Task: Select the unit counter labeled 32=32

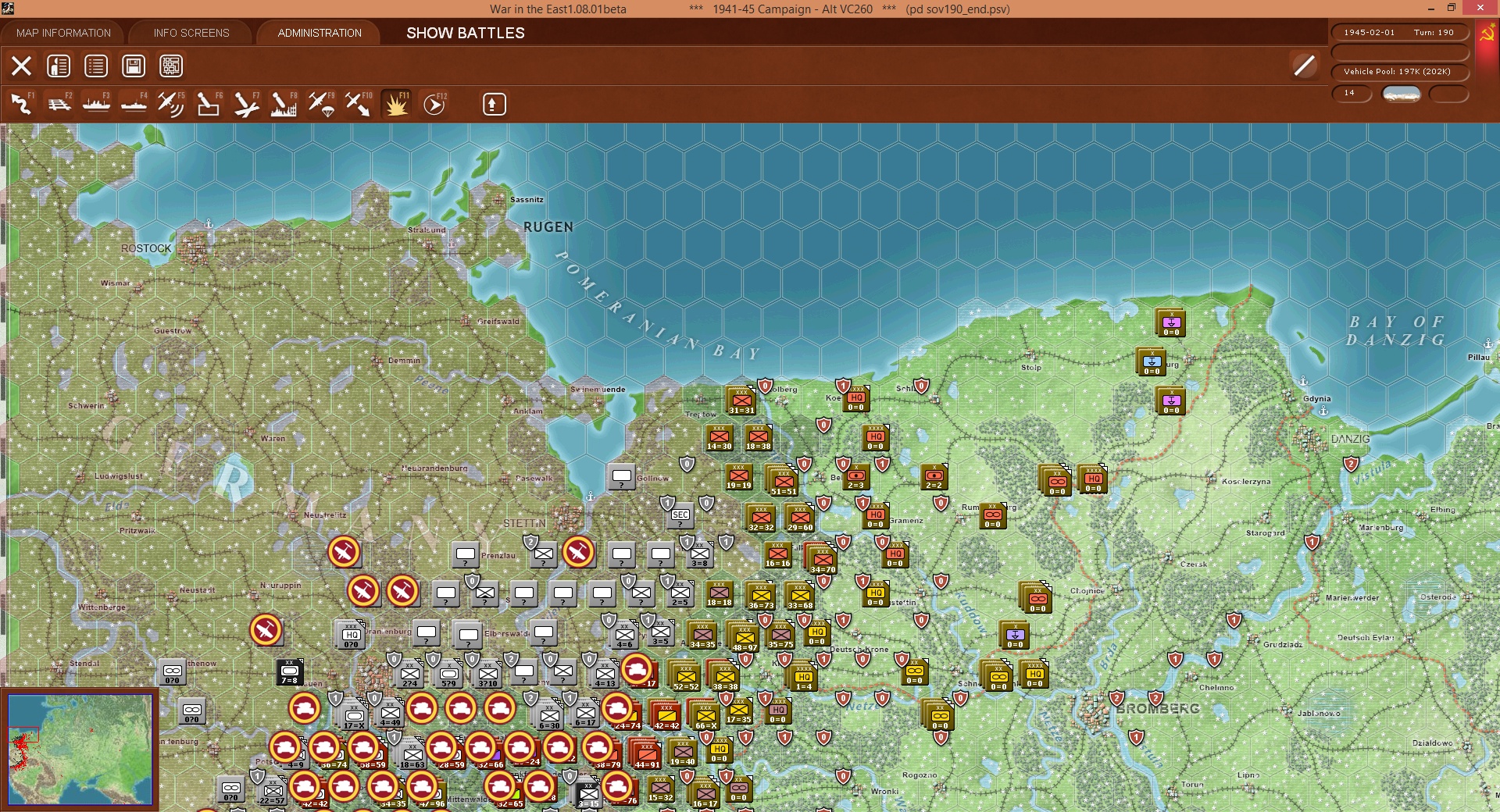Action: (x=761, y=518)
